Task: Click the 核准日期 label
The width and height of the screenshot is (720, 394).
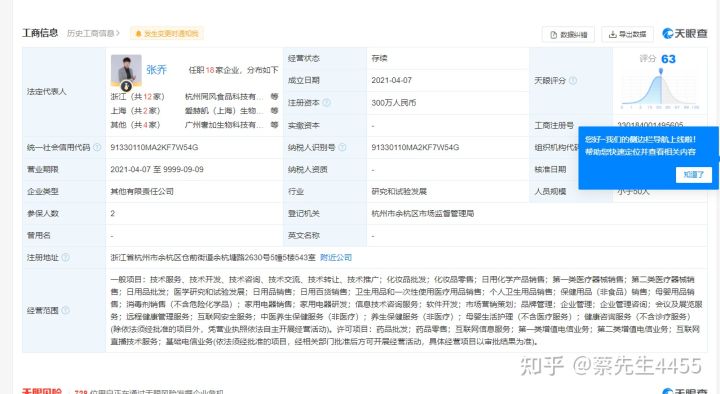Action: [550, 169]
